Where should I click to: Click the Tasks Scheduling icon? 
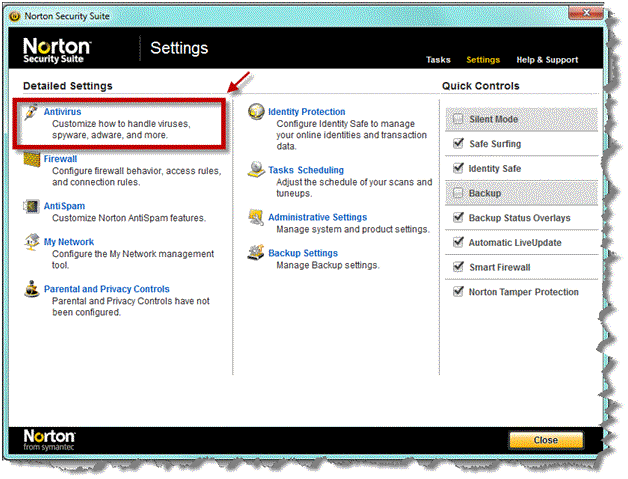point(256,169)
